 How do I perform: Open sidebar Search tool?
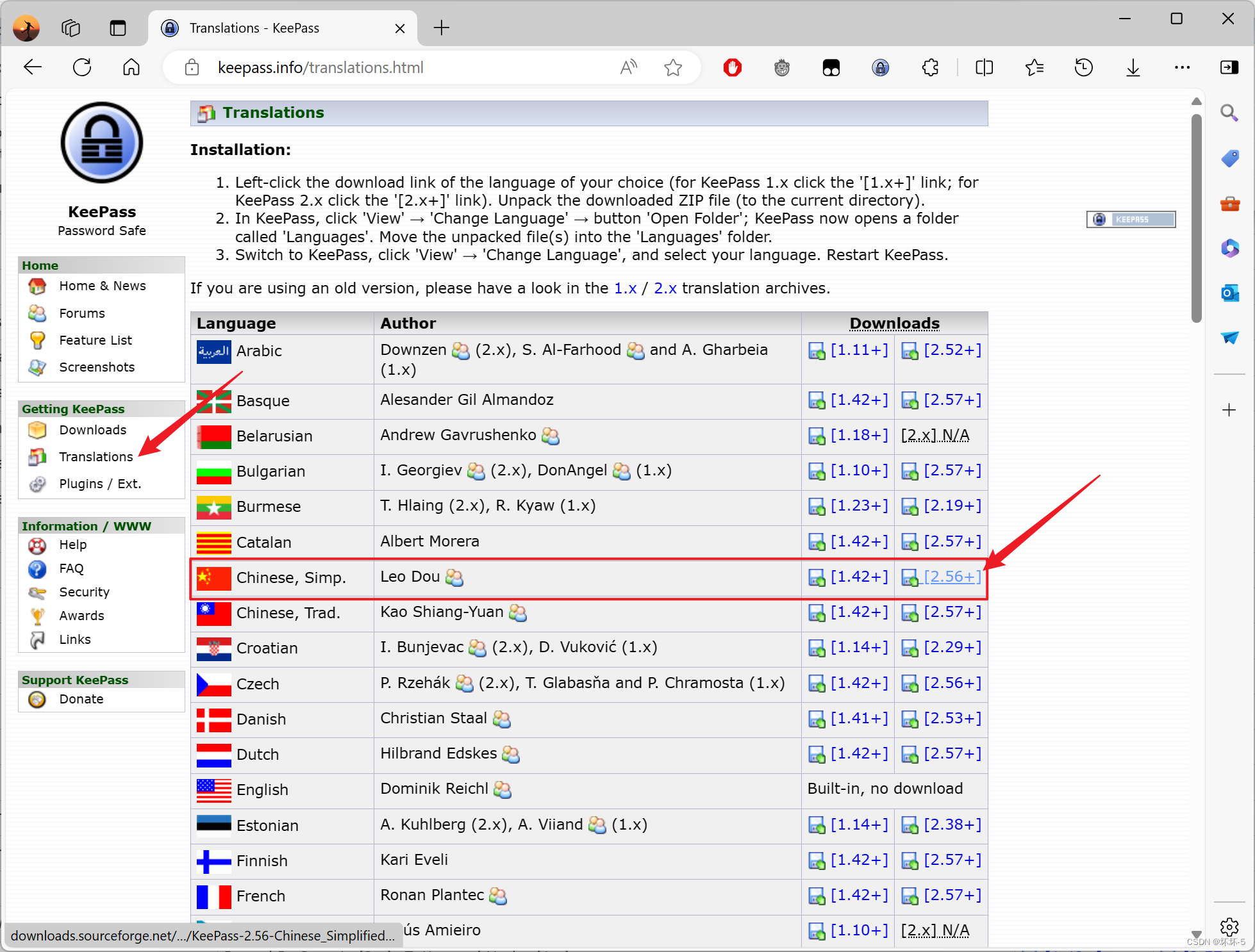tap(1229, 113)
